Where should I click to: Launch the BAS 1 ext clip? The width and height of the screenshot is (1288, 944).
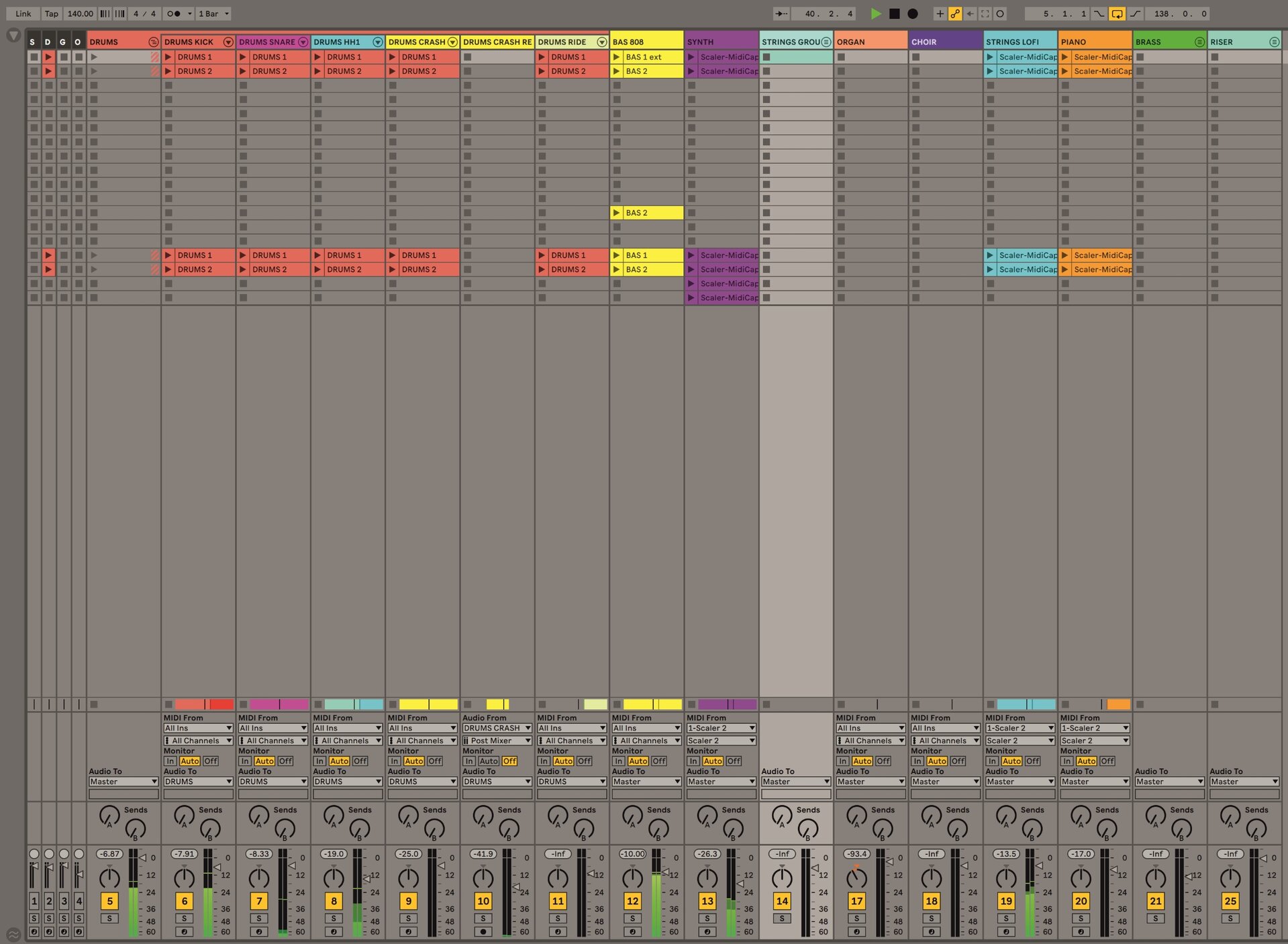tap(617, 57)
